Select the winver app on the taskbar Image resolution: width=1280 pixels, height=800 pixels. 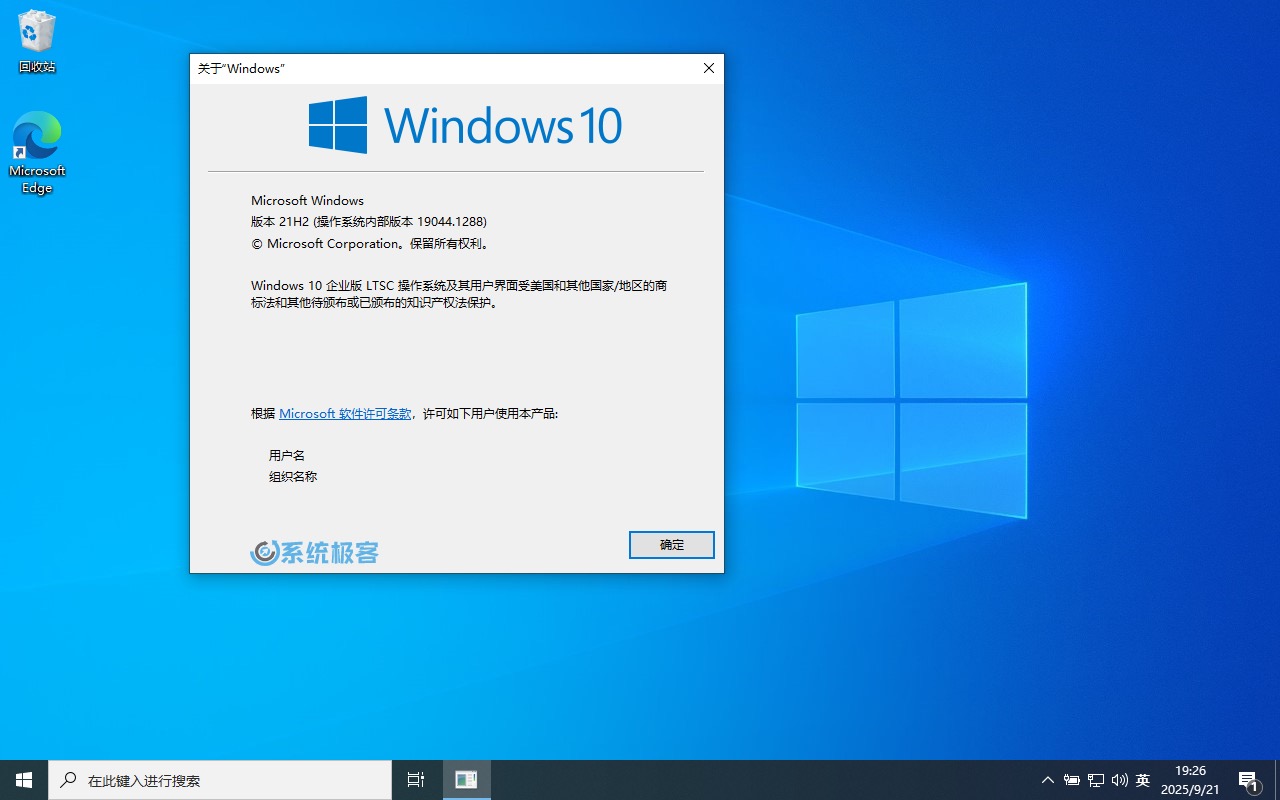[466, 780]
